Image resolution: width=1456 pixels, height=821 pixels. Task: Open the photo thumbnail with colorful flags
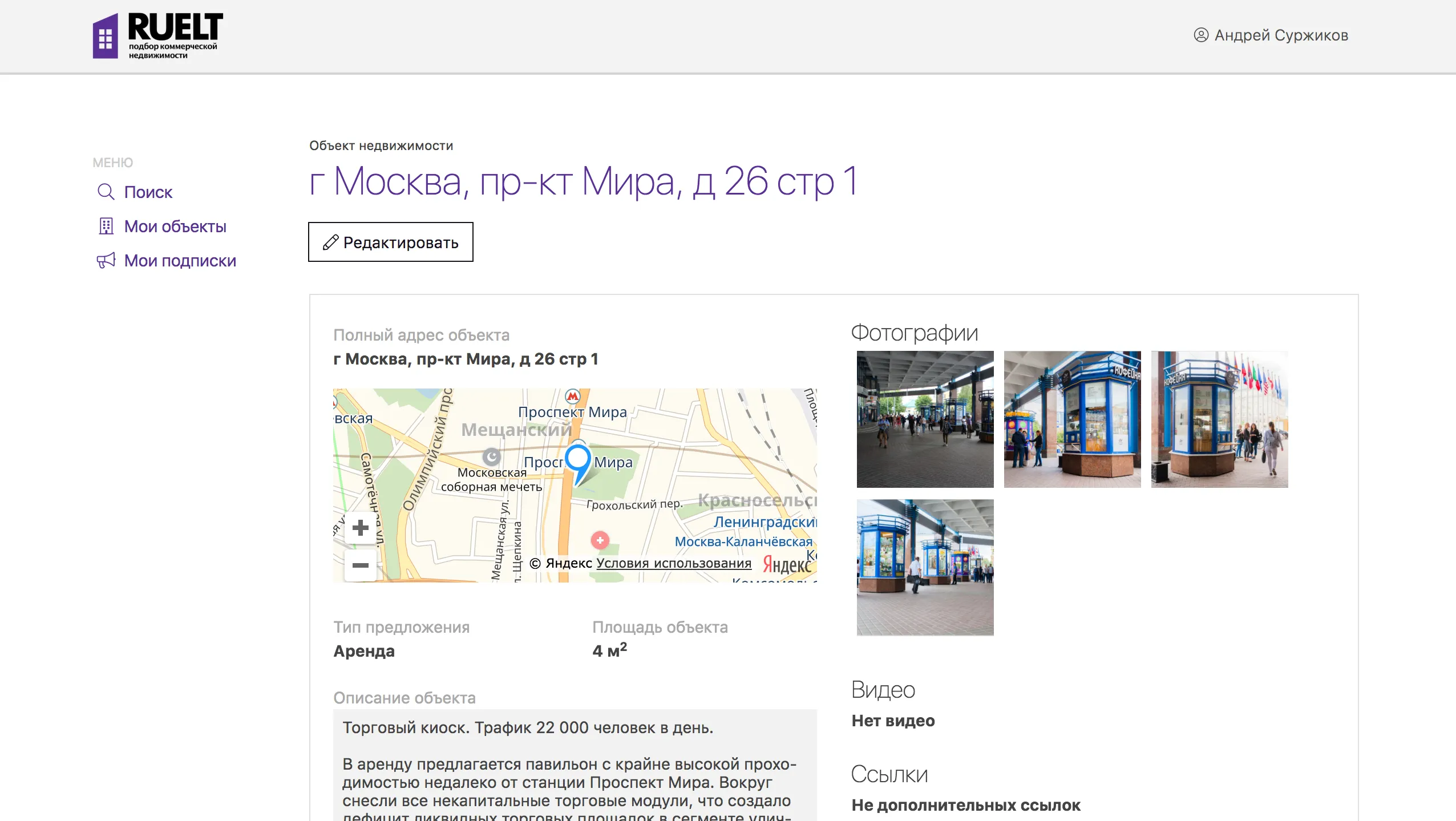[1219, 419]
